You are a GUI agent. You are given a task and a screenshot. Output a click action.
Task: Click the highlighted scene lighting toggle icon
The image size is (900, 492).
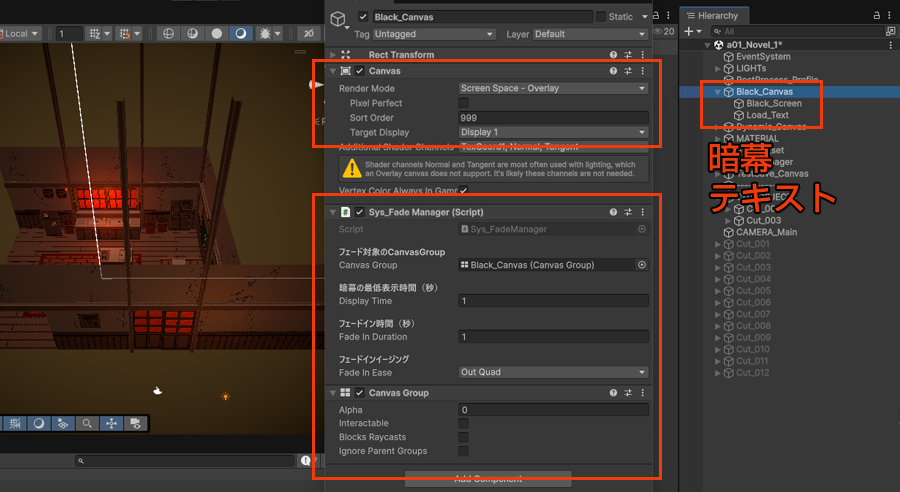coord(241,33)
